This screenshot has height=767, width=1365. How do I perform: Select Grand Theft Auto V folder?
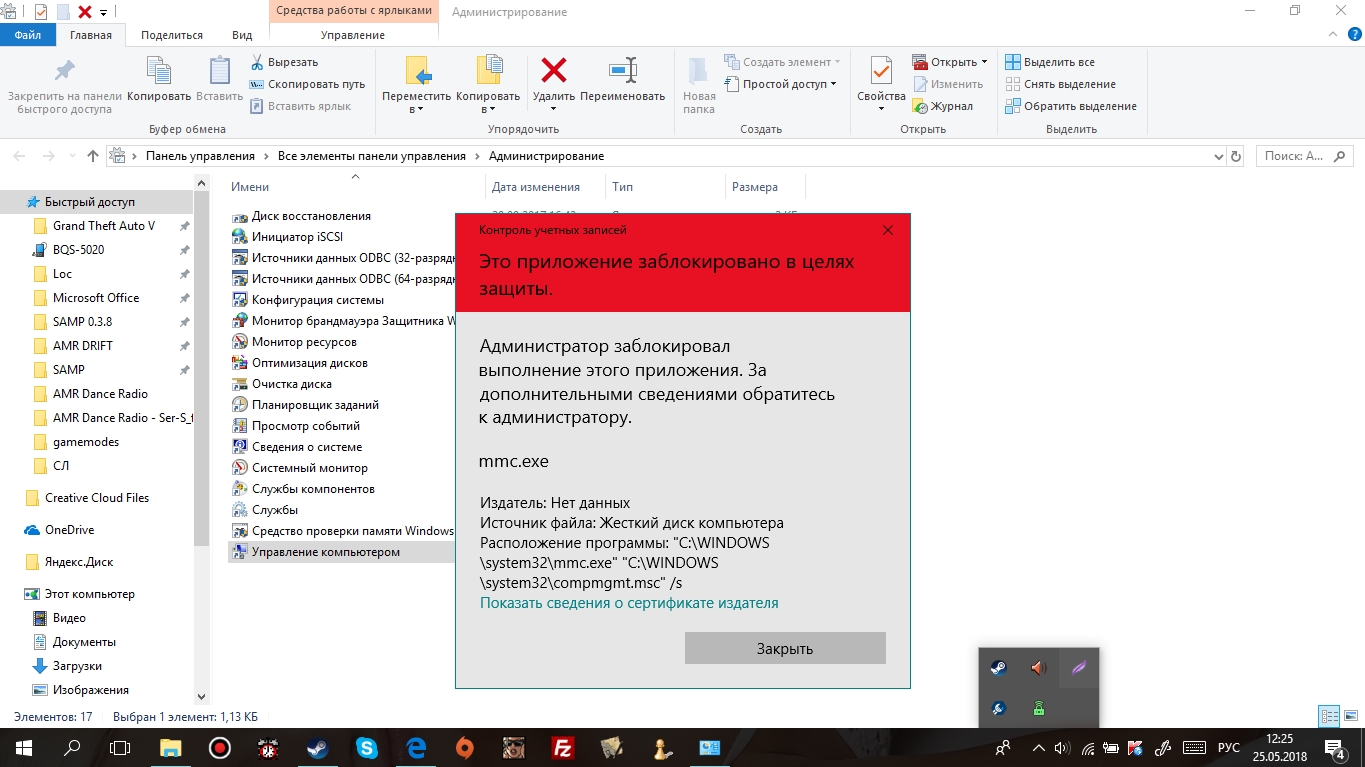[x=104, y=226]
